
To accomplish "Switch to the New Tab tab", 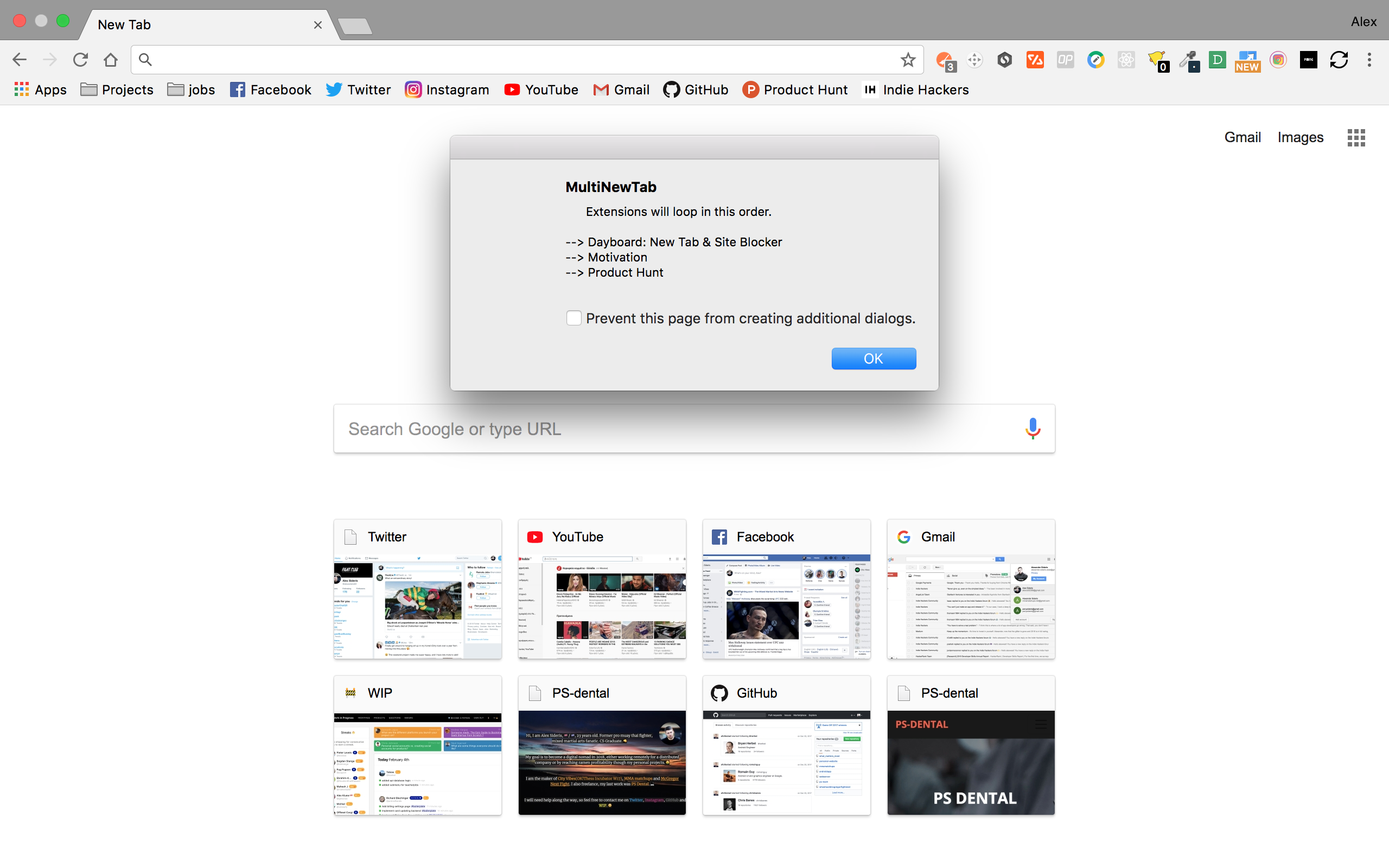I will (x=124, y=24).
